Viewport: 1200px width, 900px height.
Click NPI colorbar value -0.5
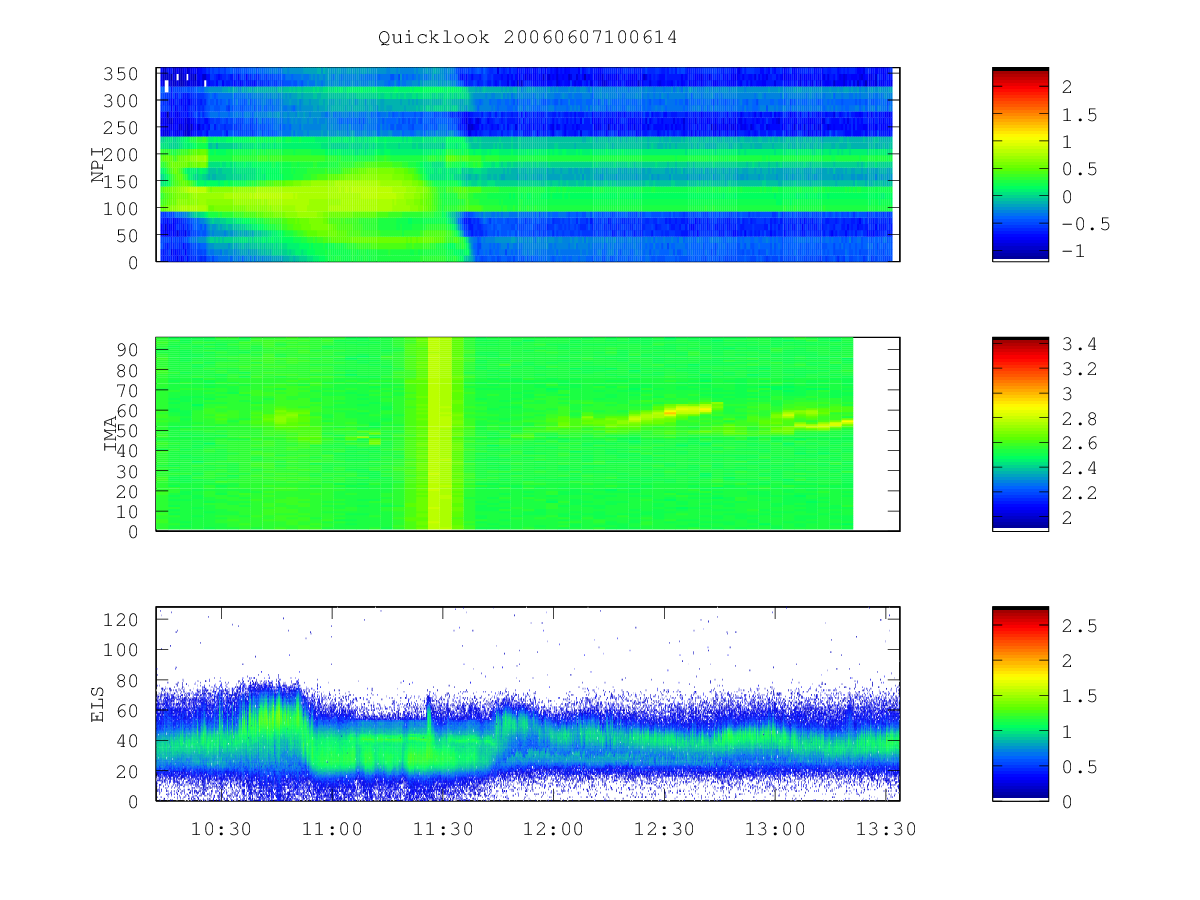pos(1086,224)
